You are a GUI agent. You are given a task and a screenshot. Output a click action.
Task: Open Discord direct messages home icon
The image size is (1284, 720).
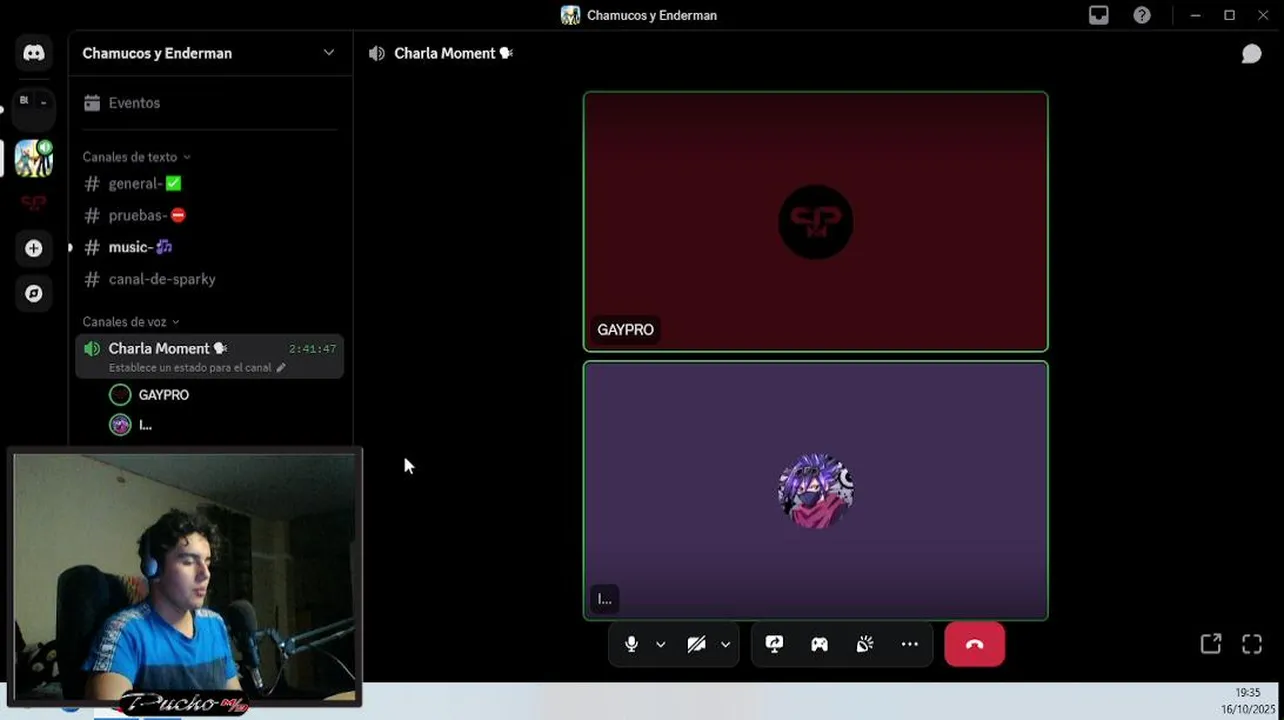click(34, 53)
